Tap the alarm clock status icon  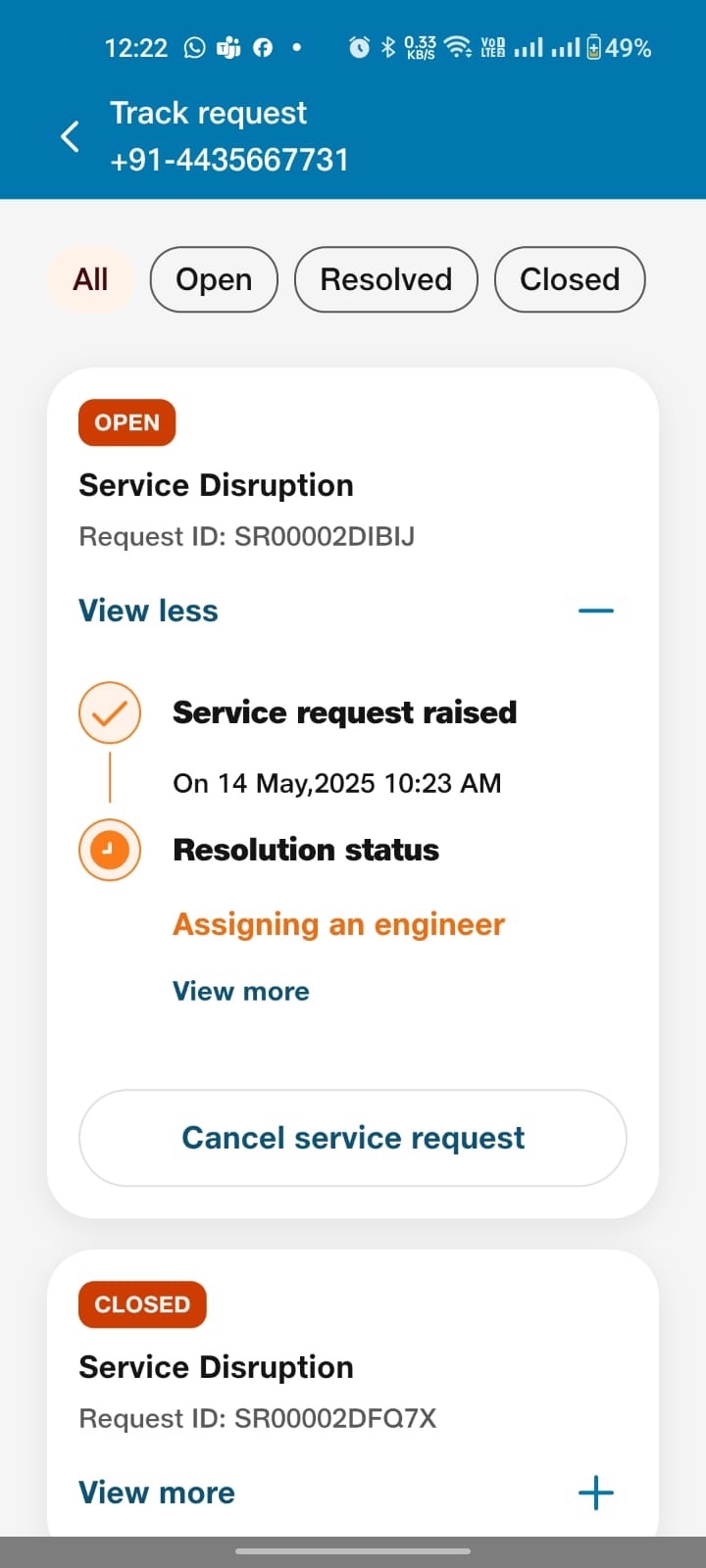[x=360, y=47]
